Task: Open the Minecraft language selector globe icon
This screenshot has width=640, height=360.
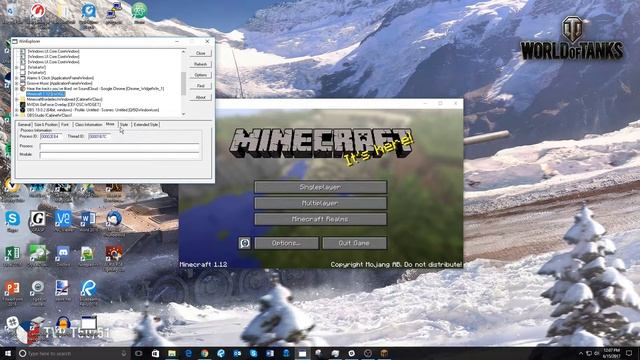Action: (x=244, y=243)
